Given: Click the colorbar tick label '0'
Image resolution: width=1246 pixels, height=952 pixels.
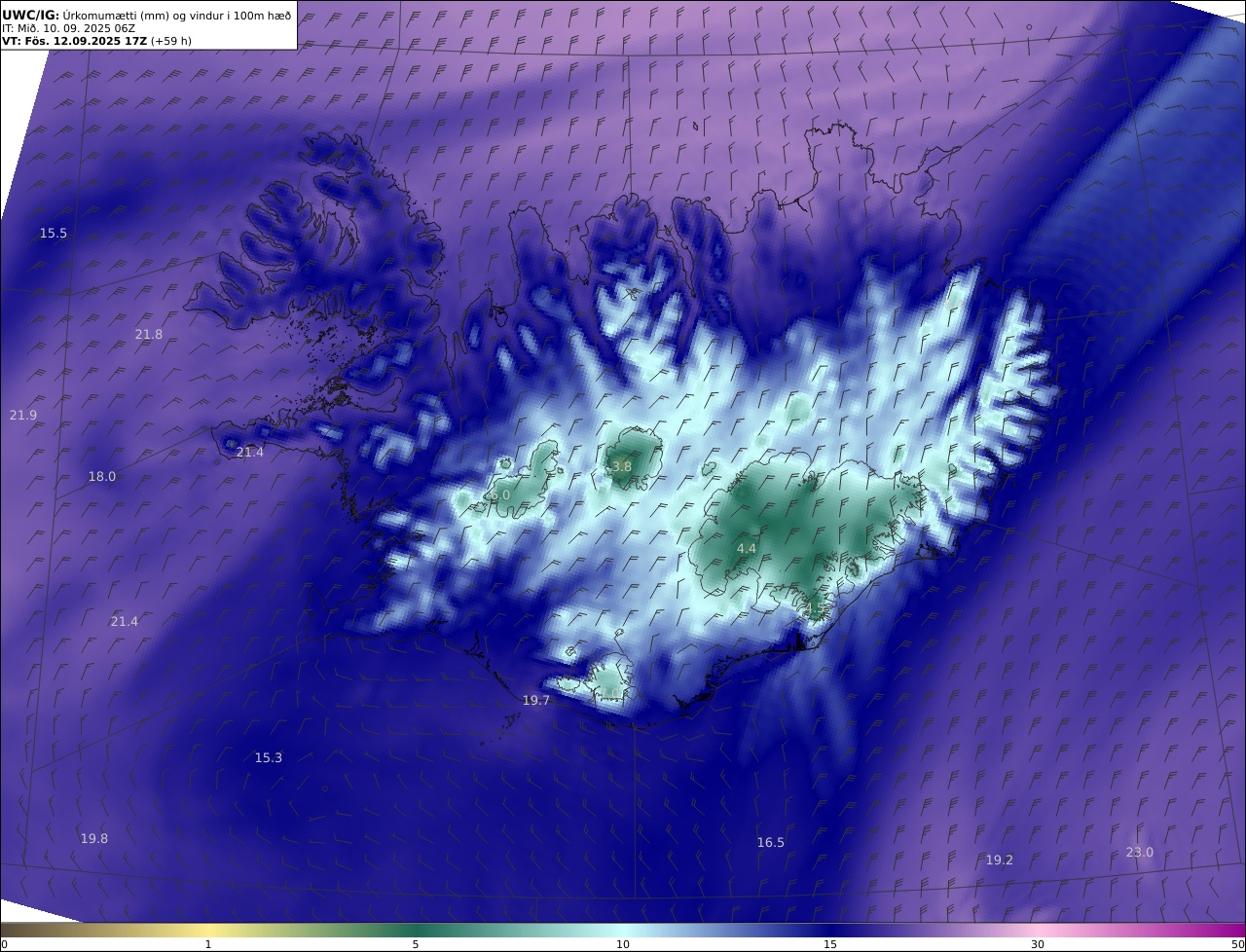Looking at the screenshot, I should tap(4, 945).
